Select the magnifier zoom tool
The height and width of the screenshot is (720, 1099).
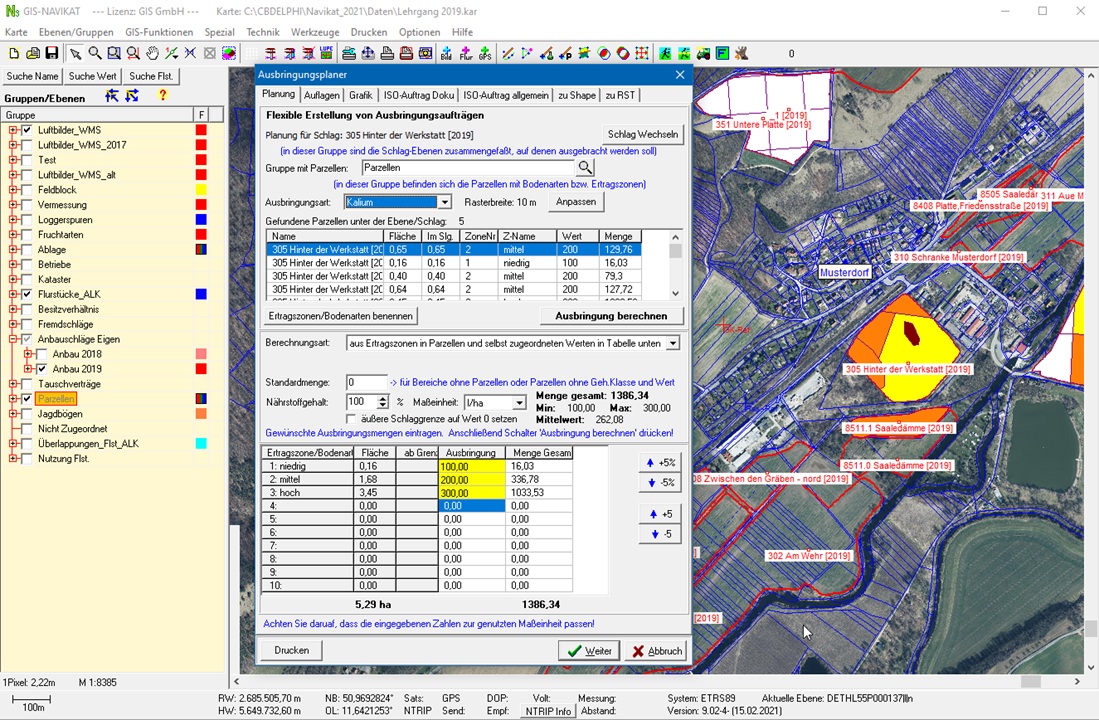pos(94,53)
